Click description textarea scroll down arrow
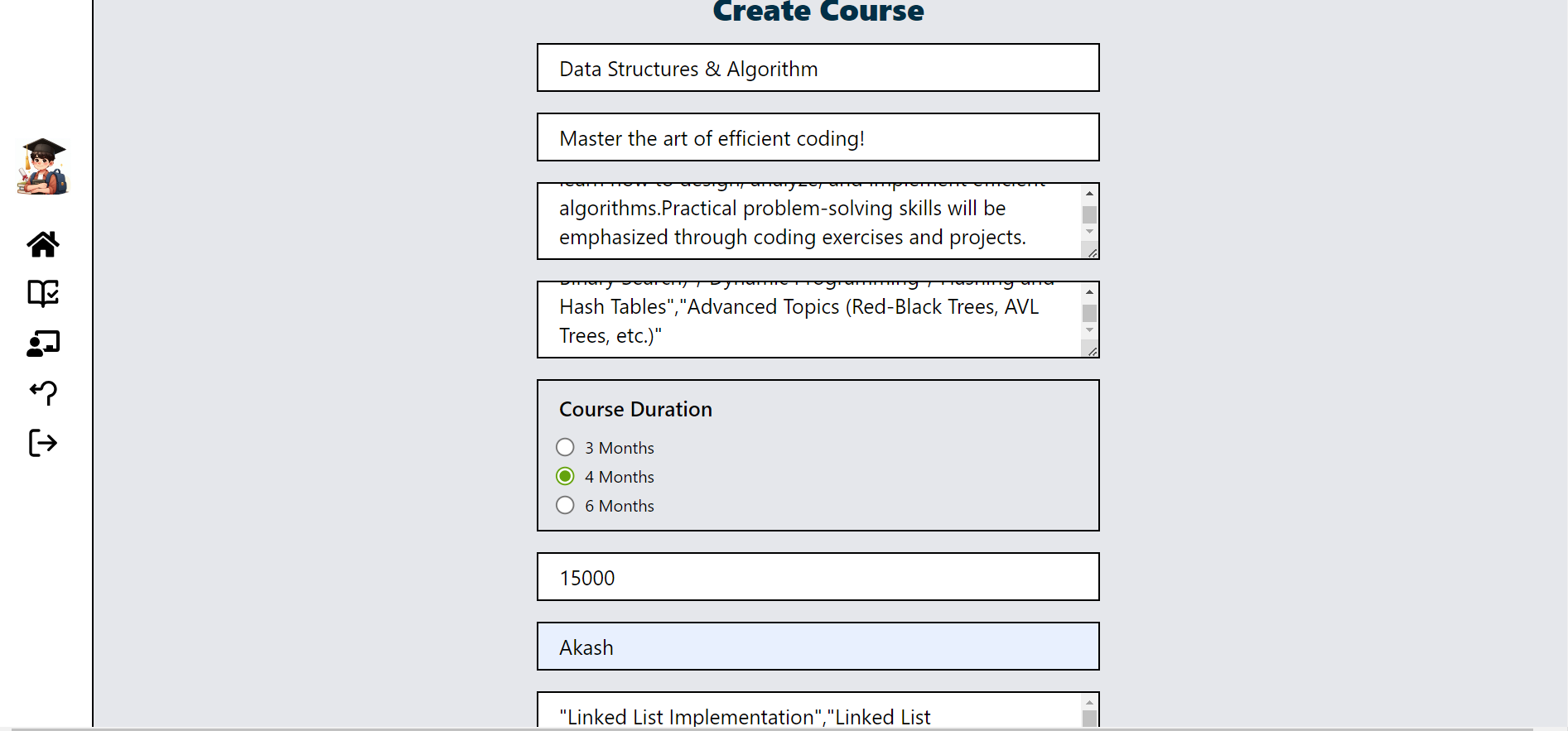 (1090, 232)
